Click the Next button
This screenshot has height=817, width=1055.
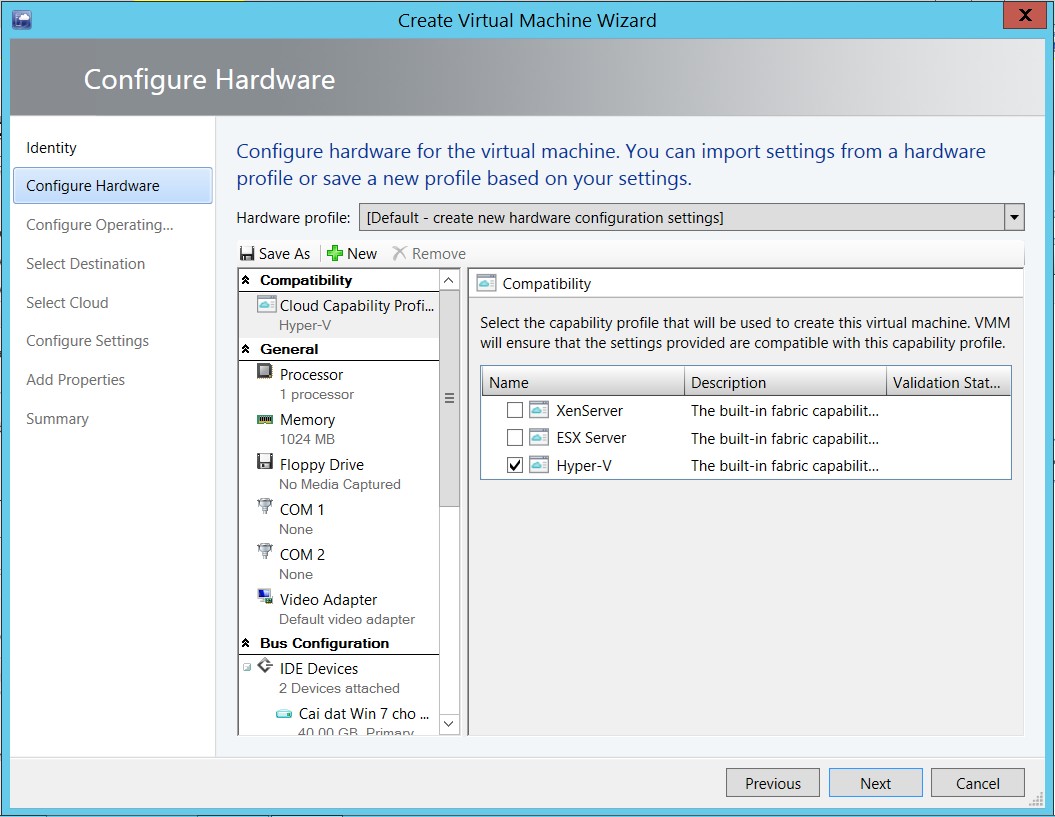click(875, 783)
